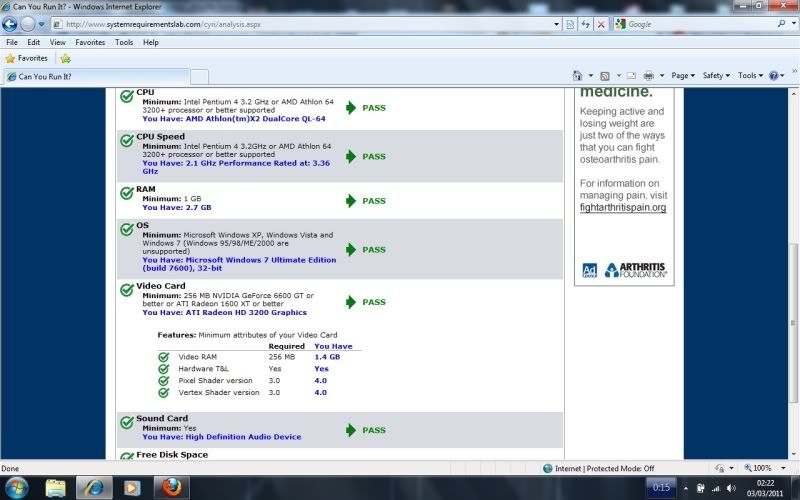This screenshot has width=800, height=500.
Task: Click the Print icon
Action: pyautogui.click(x=648, y=76)
